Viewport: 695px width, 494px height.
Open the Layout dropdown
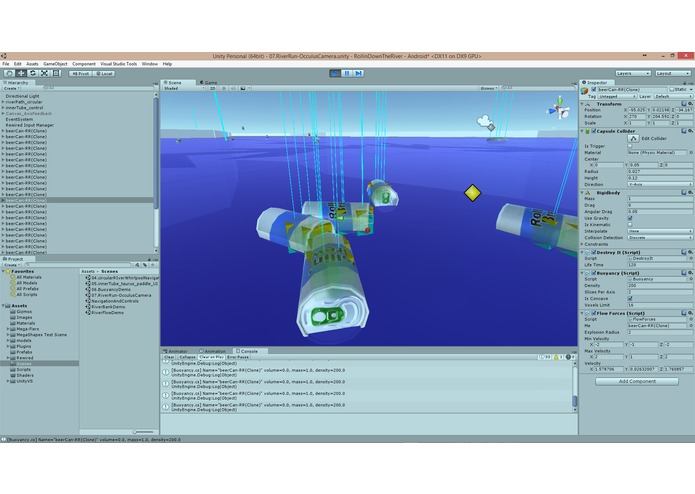673,74
